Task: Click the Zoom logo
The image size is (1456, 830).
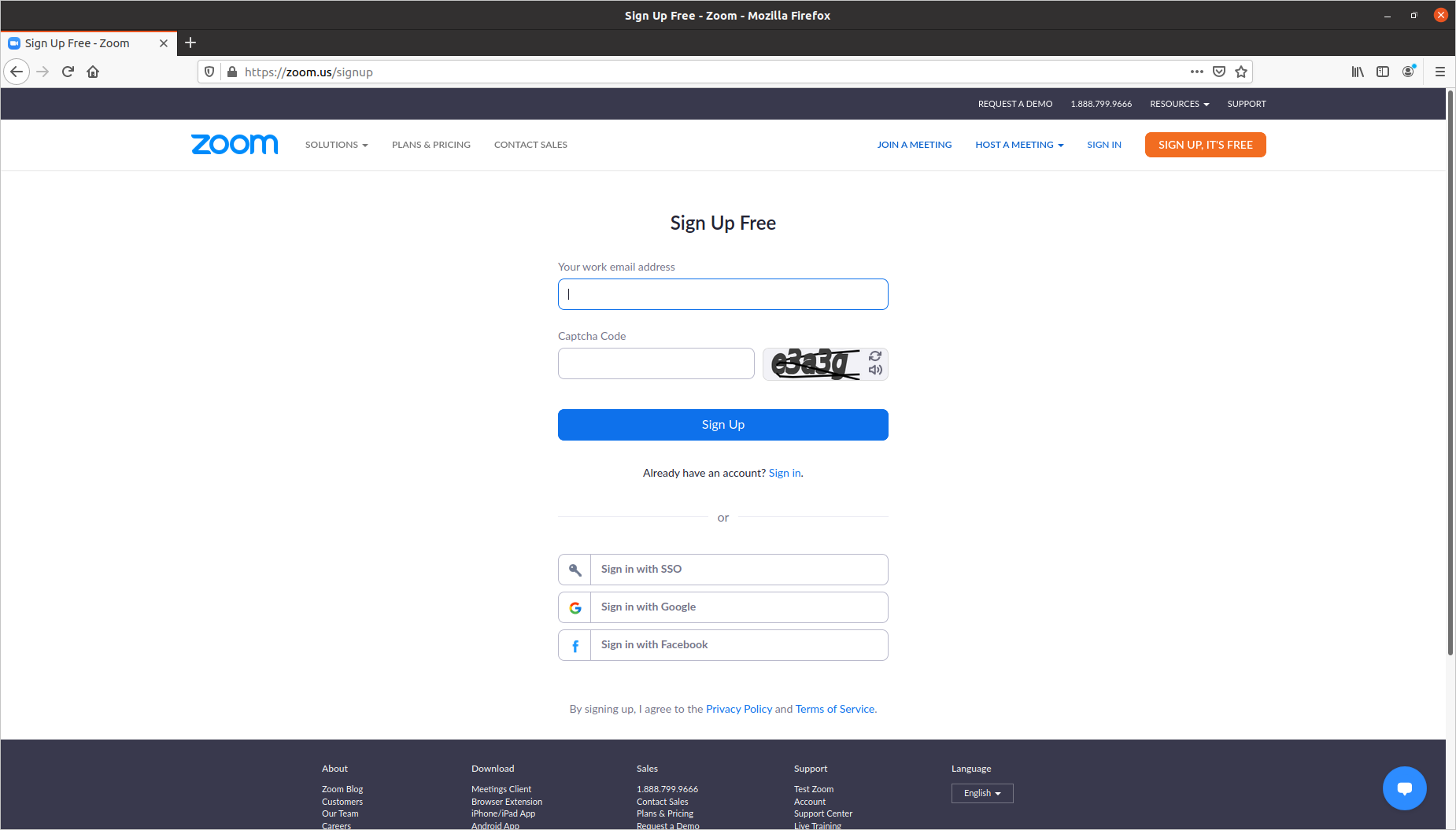Action: 235,144
